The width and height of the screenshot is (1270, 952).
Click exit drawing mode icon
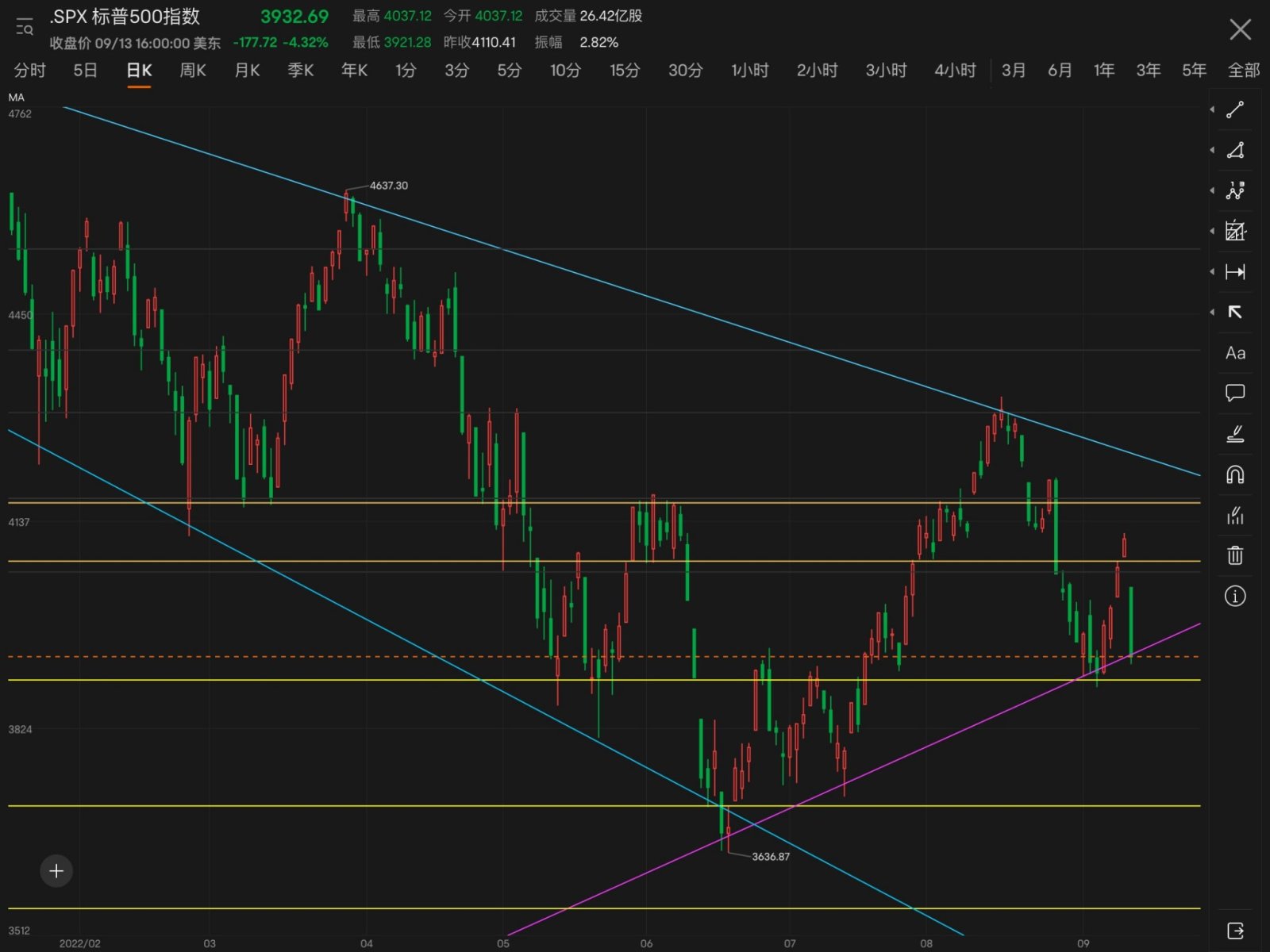coord(1235,931)
